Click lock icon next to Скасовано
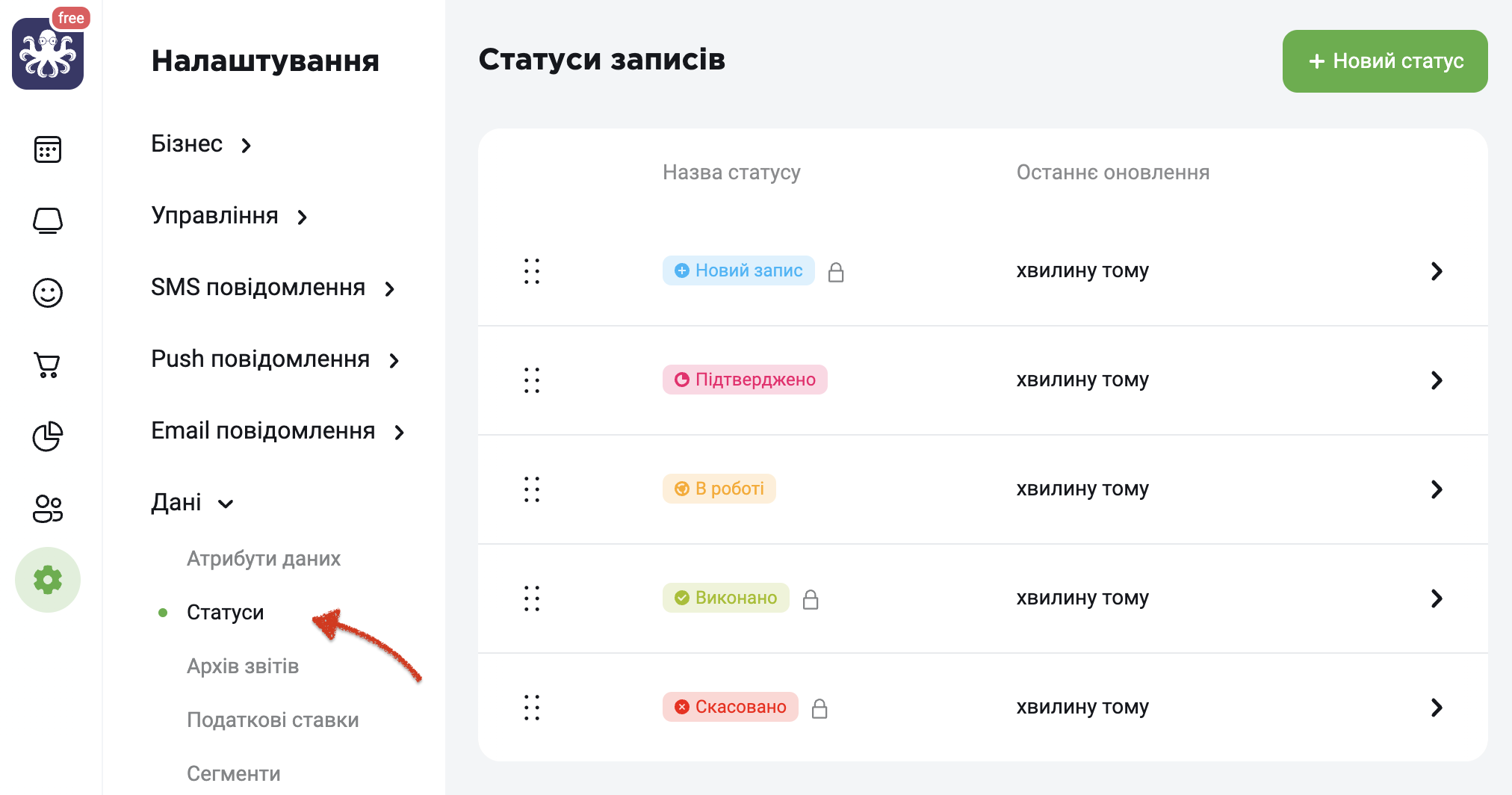Screen dimensions: 1512x795 (x=819, y=708)
